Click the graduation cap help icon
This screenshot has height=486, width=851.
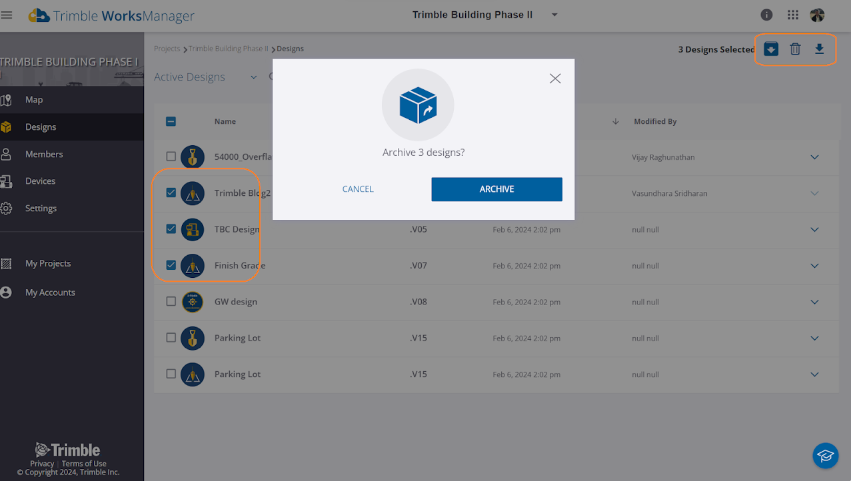pos(825,455)
